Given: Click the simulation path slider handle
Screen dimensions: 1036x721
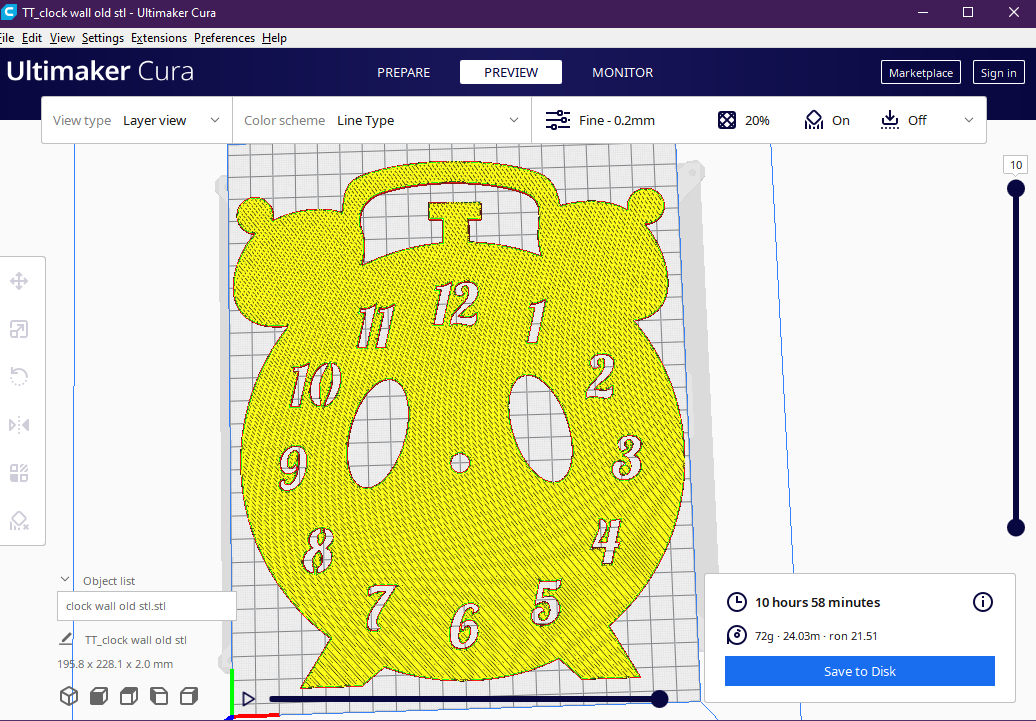Looking at the screenshot, I should point(659,699).
